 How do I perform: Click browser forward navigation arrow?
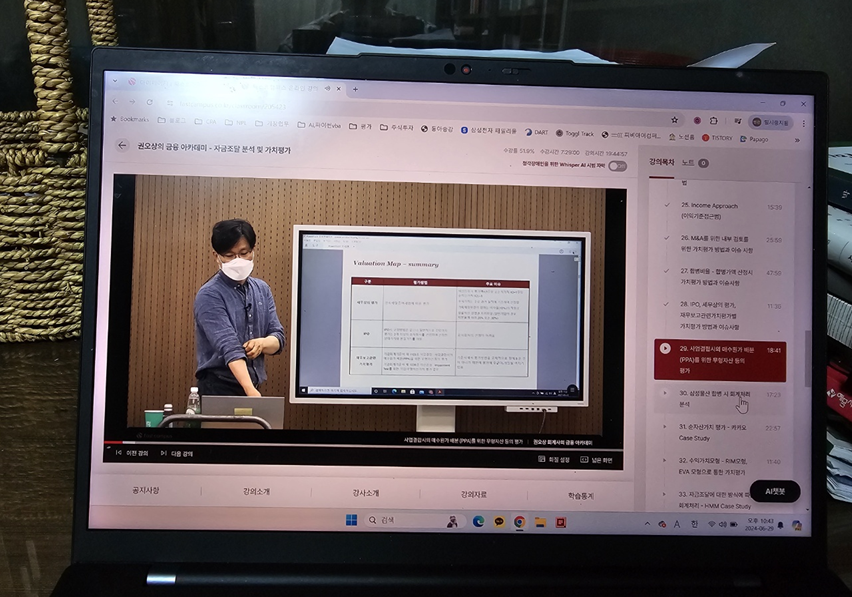pos(132,102)
